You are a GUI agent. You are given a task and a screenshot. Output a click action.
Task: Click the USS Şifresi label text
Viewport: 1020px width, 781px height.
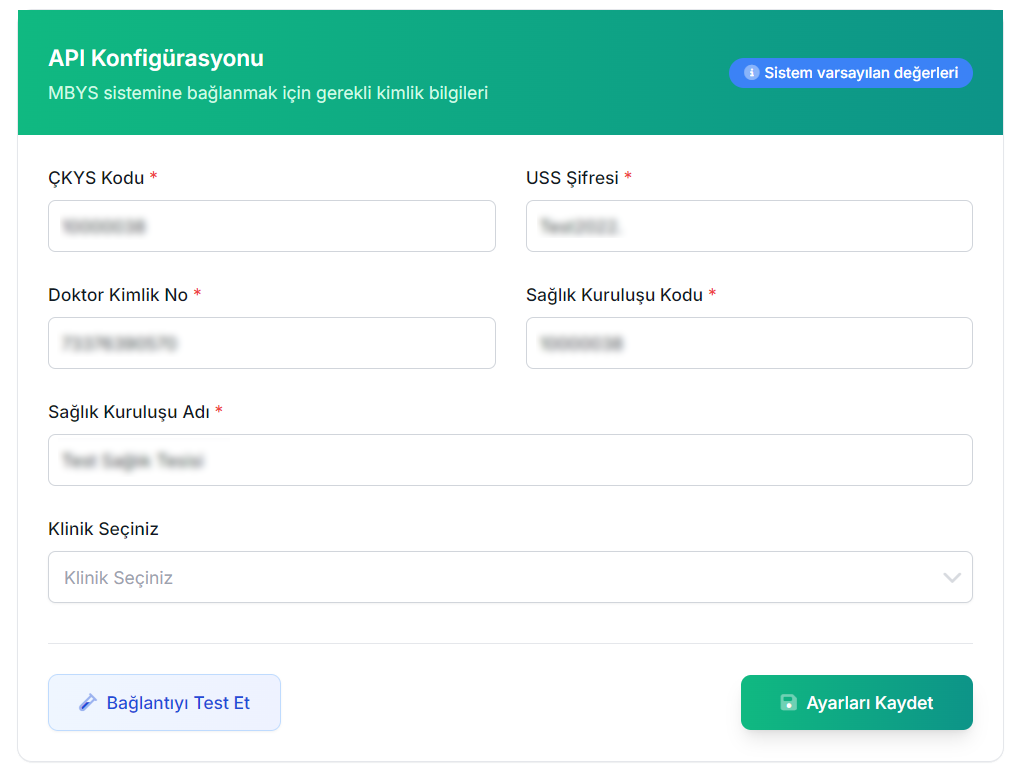pos(572,178)
